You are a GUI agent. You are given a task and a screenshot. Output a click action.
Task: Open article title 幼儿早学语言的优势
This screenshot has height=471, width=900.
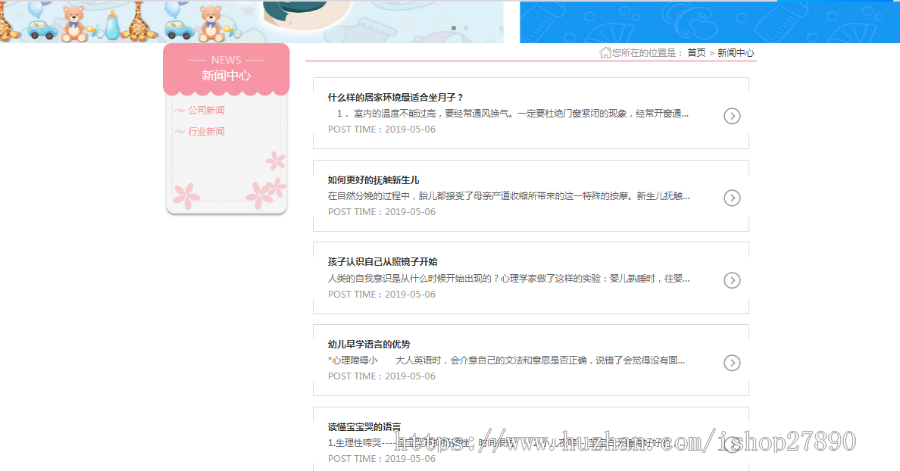click(369, 344)
